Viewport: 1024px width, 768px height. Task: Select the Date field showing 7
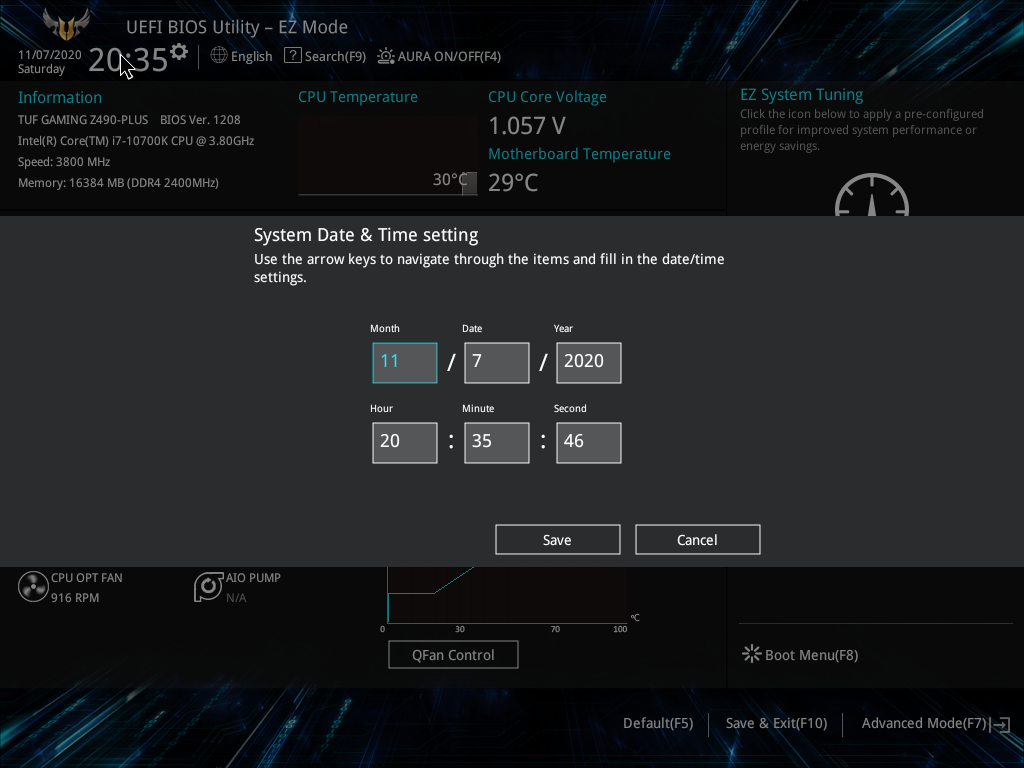pos(497,362)
